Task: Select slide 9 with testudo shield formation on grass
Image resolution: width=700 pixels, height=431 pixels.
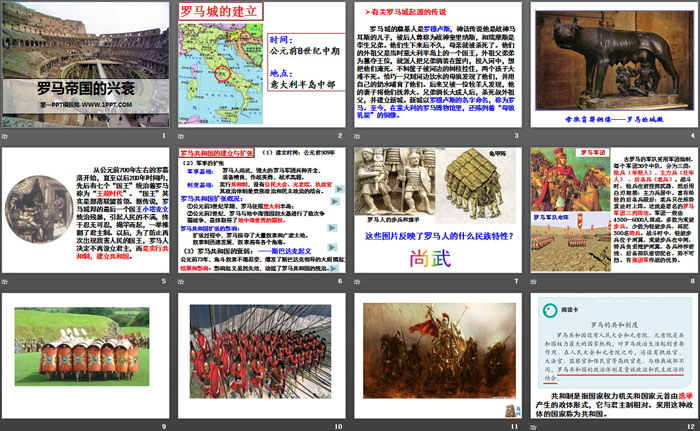Action: pyautogui.click(x=85, y=356)
